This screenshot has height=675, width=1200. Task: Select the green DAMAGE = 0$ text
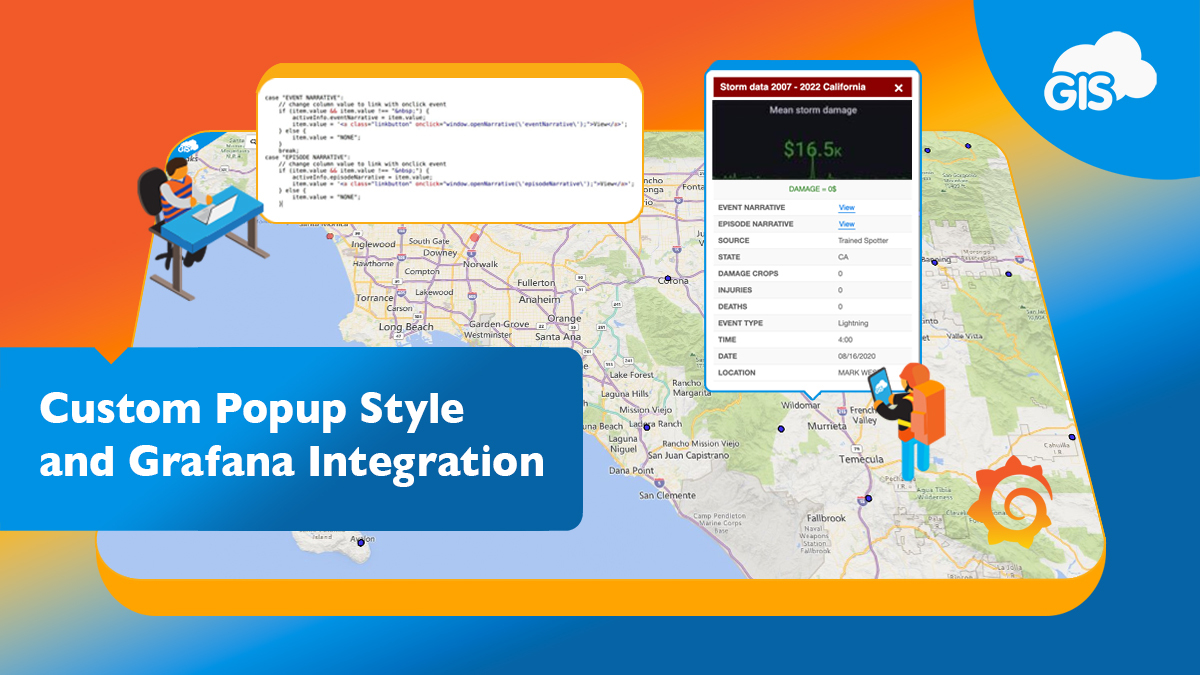pos(812,187)
